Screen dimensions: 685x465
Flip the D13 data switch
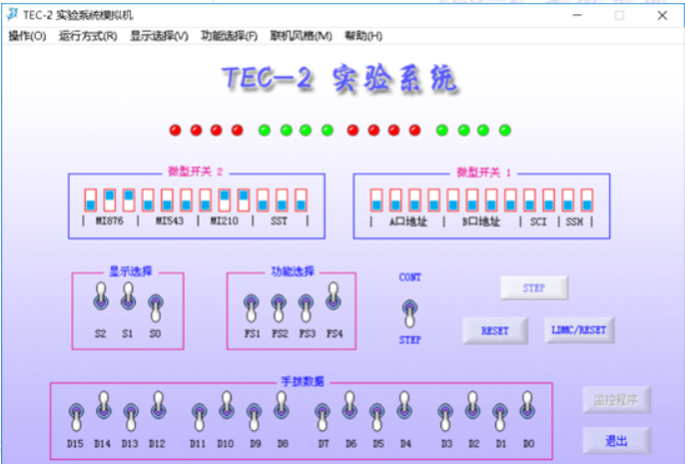click(131, 417)
